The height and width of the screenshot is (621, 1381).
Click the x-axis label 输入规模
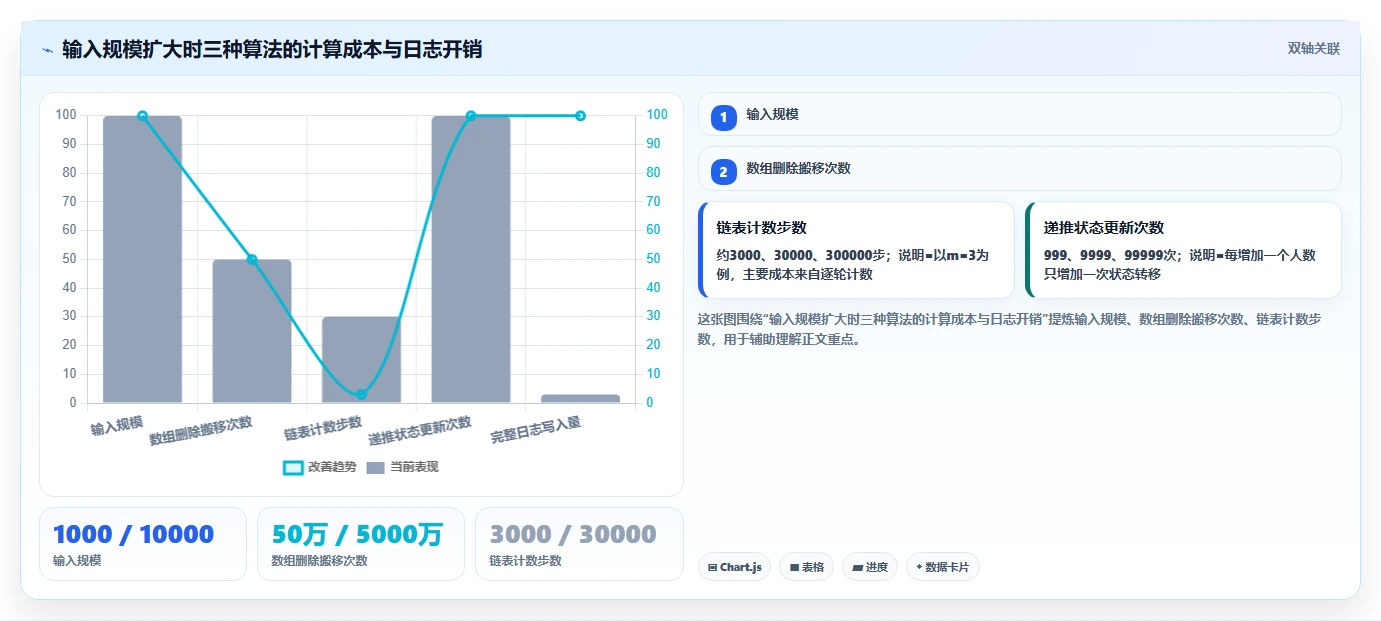[117, 425]
